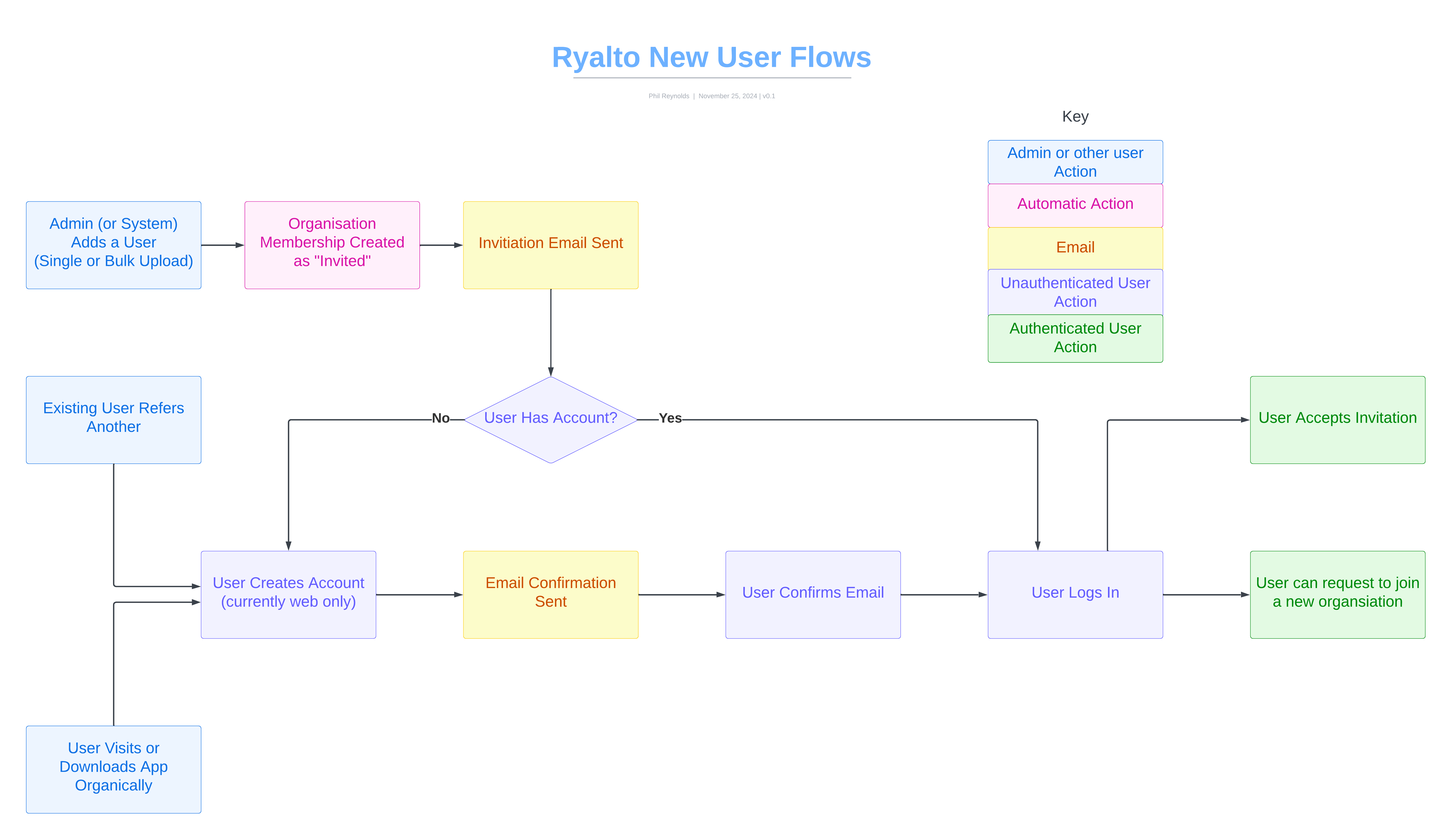This screenshot has height=840, width=1452.
Task: Select the 'Invitiation Email Sent' box
Action: [550, 245]
